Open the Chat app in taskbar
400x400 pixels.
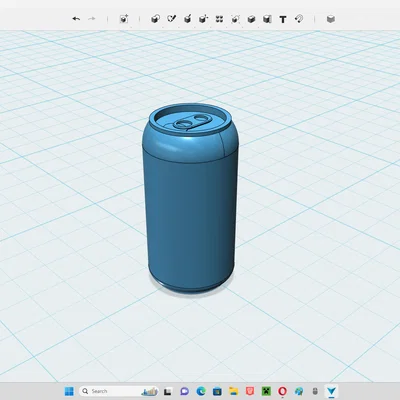pyautogui.click(x=184, y=391)
